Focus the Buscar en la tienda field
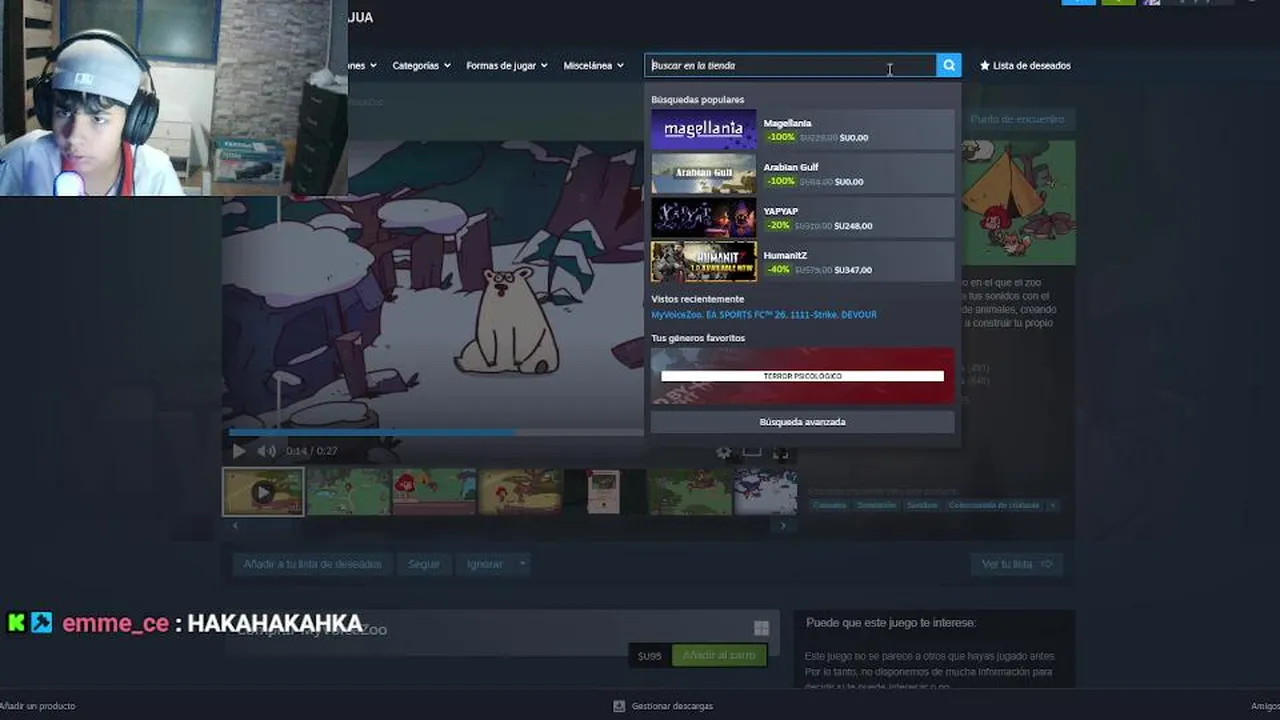Image resolution: width=1280 pixels, height=720 pixels. pyautogui.click(x=790, y=65)
